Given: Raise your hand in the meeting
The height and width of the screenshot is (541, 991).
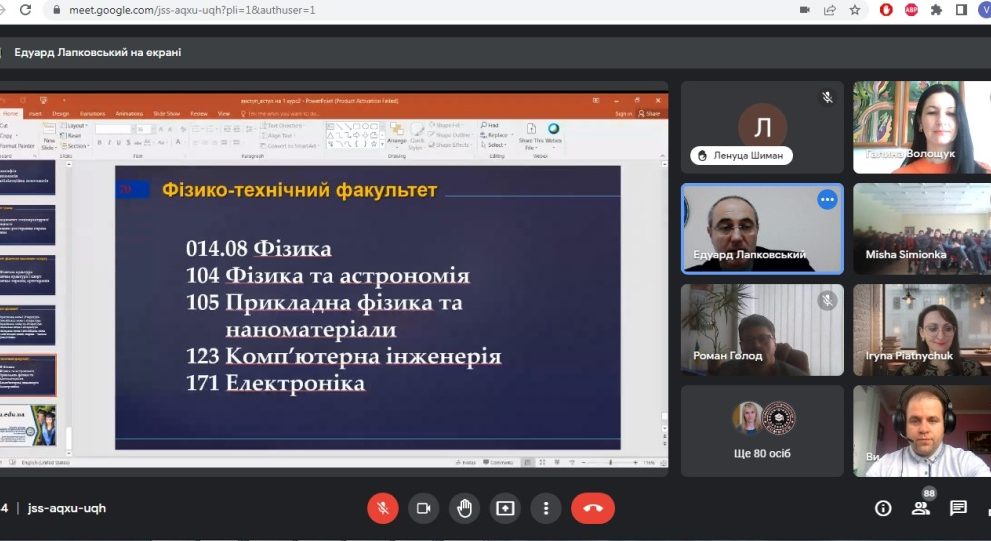Looking at the screenshot, I should click(x=464, y=508).
